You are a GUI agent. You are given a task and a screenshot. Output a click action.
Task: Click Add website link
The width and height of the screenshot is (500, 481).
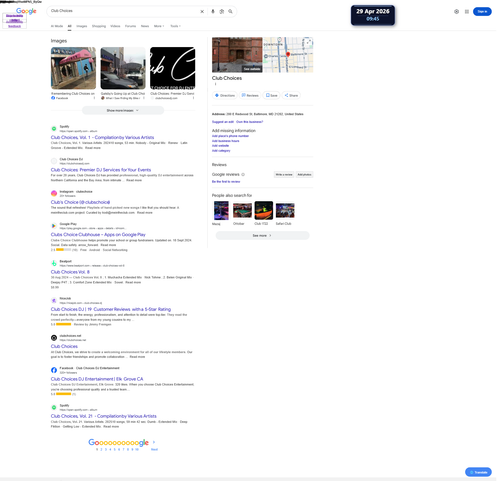pyautogui.click(x=220, y=146)
